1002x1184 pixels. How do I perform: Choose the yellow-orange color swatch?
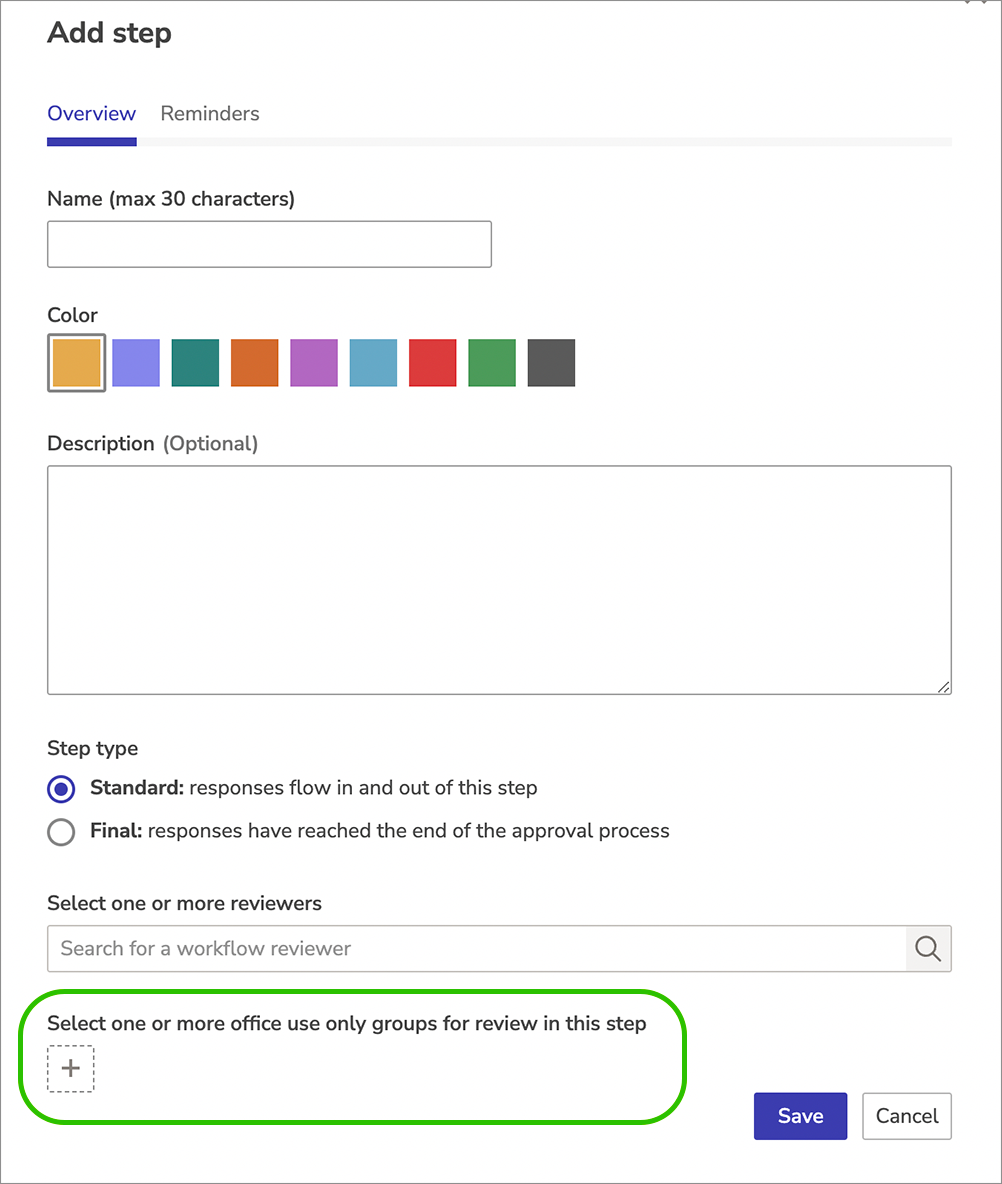(76, 362)
